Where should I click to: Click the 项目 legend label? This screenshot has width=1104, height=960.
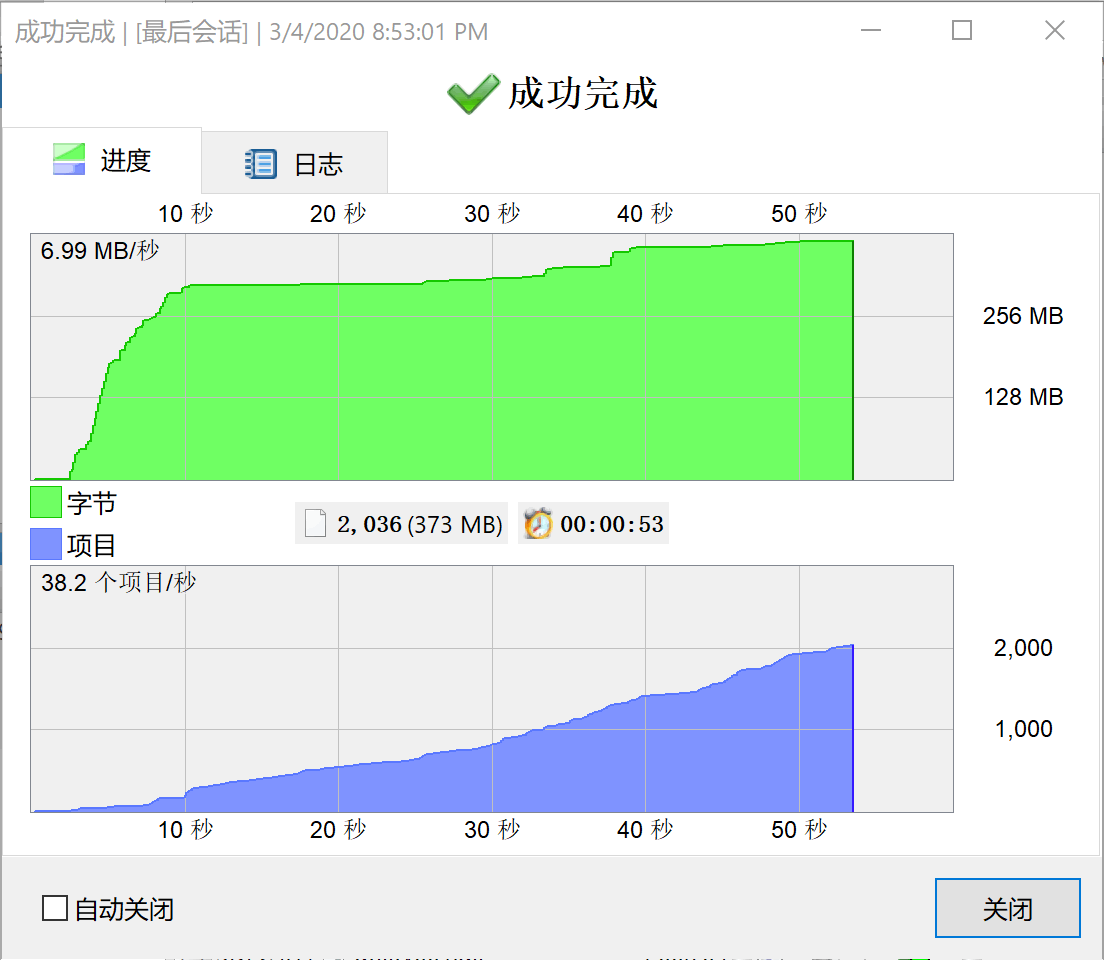92,545
